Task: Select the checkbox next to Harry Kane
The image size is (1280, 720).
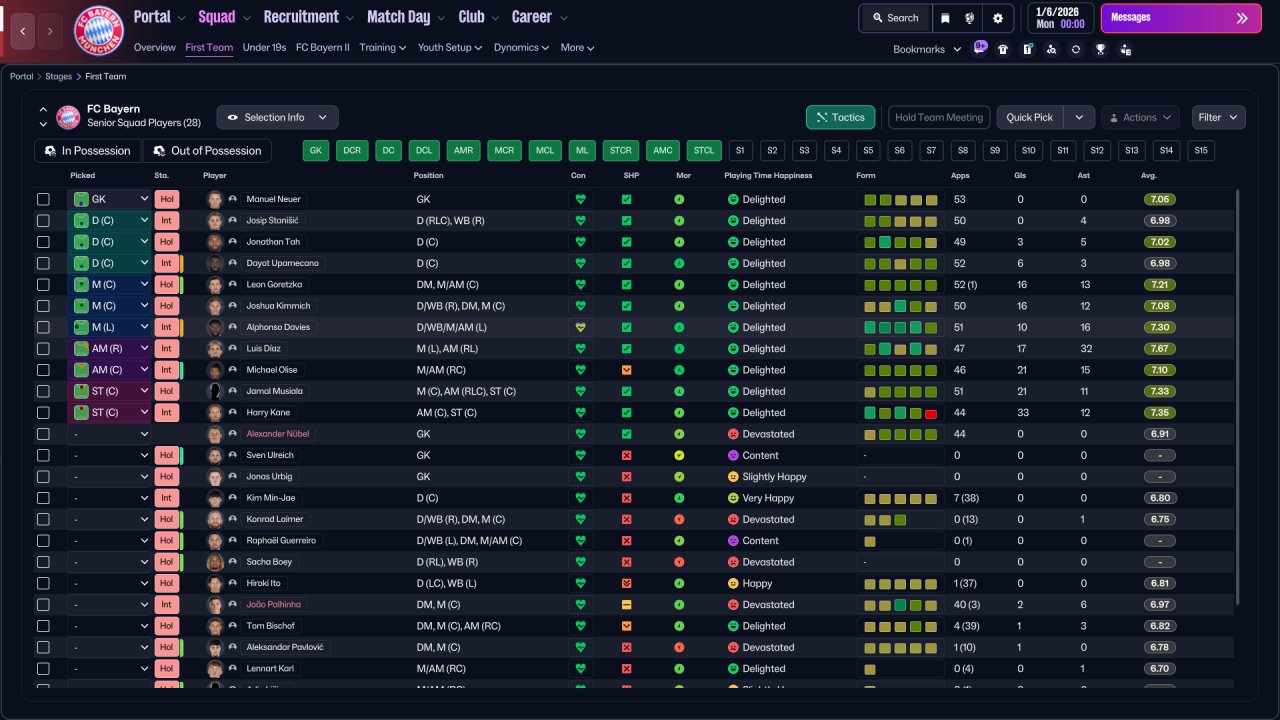Action: click(x=43, y=412)
